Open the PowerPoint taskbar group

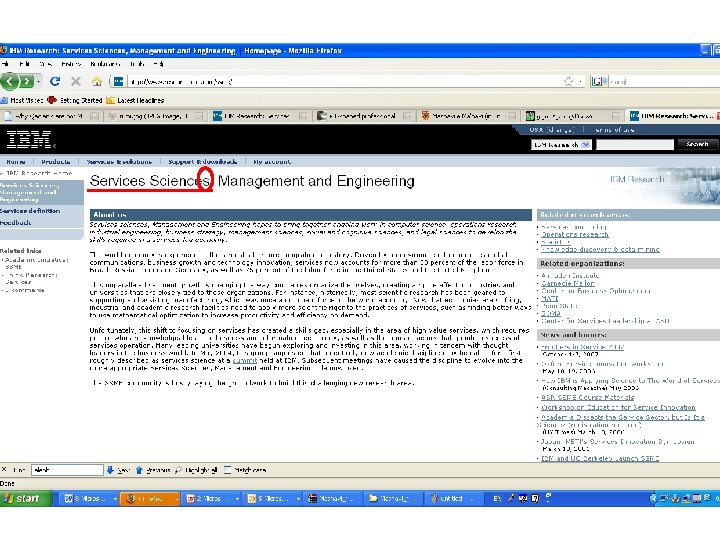pyautogui.click(x=210, y=498)
